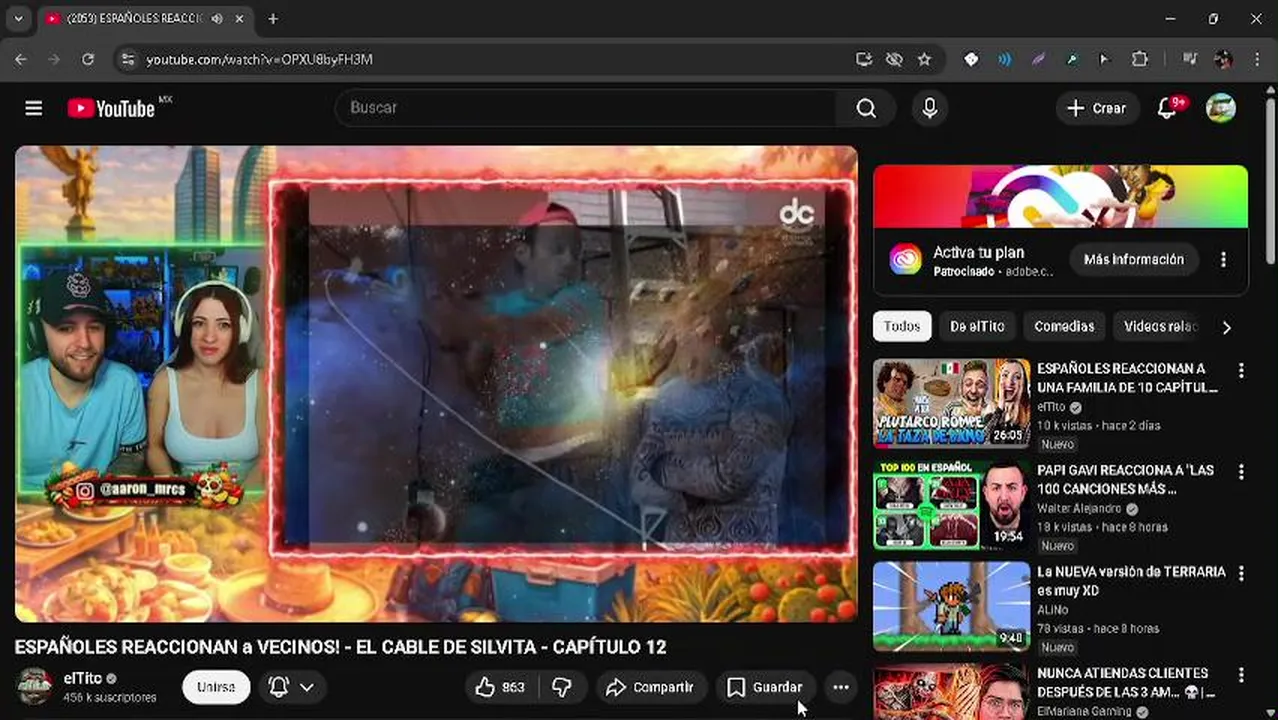This screenshot has height=720, width=1278.
Task: Click the ALiNo channel name
Action: (1053, 610)
